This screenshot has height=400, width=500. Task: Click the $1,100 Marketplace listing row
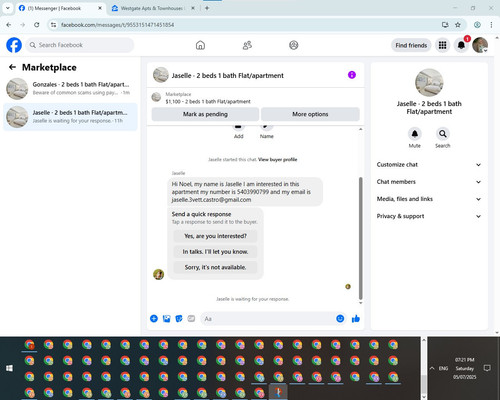point(255,98)
